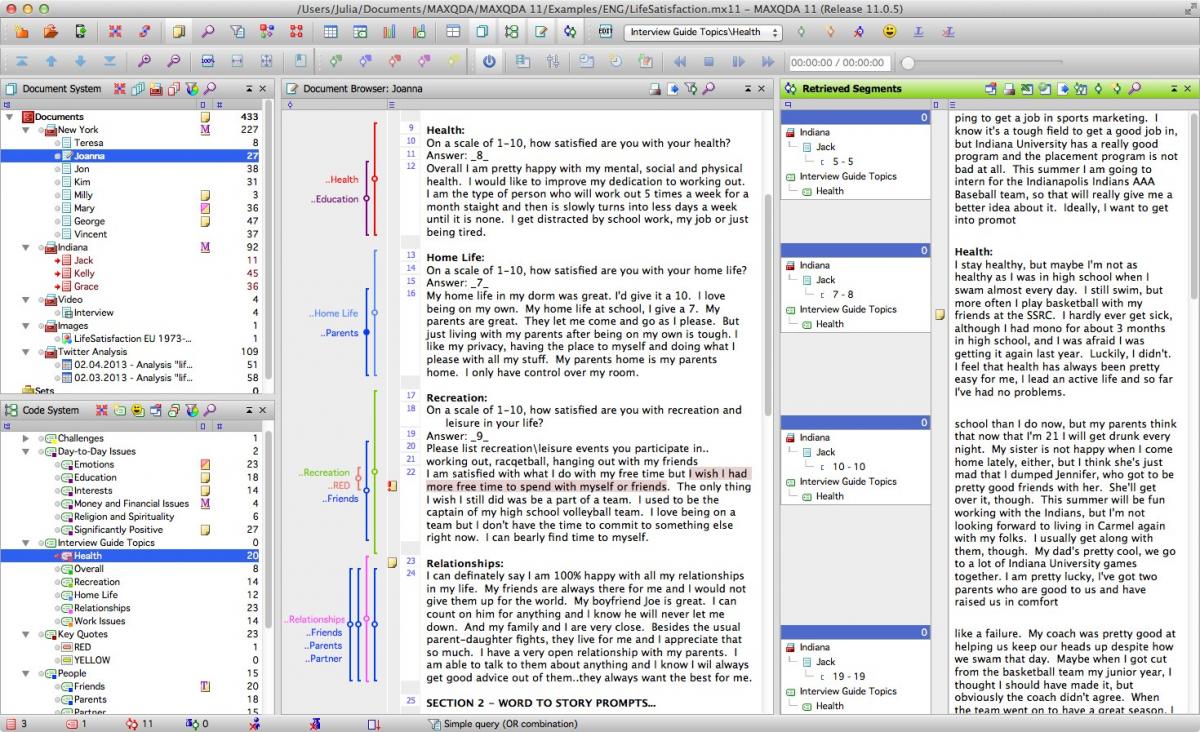
Task: Click the media fast-forward button
Action: (x=767, y=61)
